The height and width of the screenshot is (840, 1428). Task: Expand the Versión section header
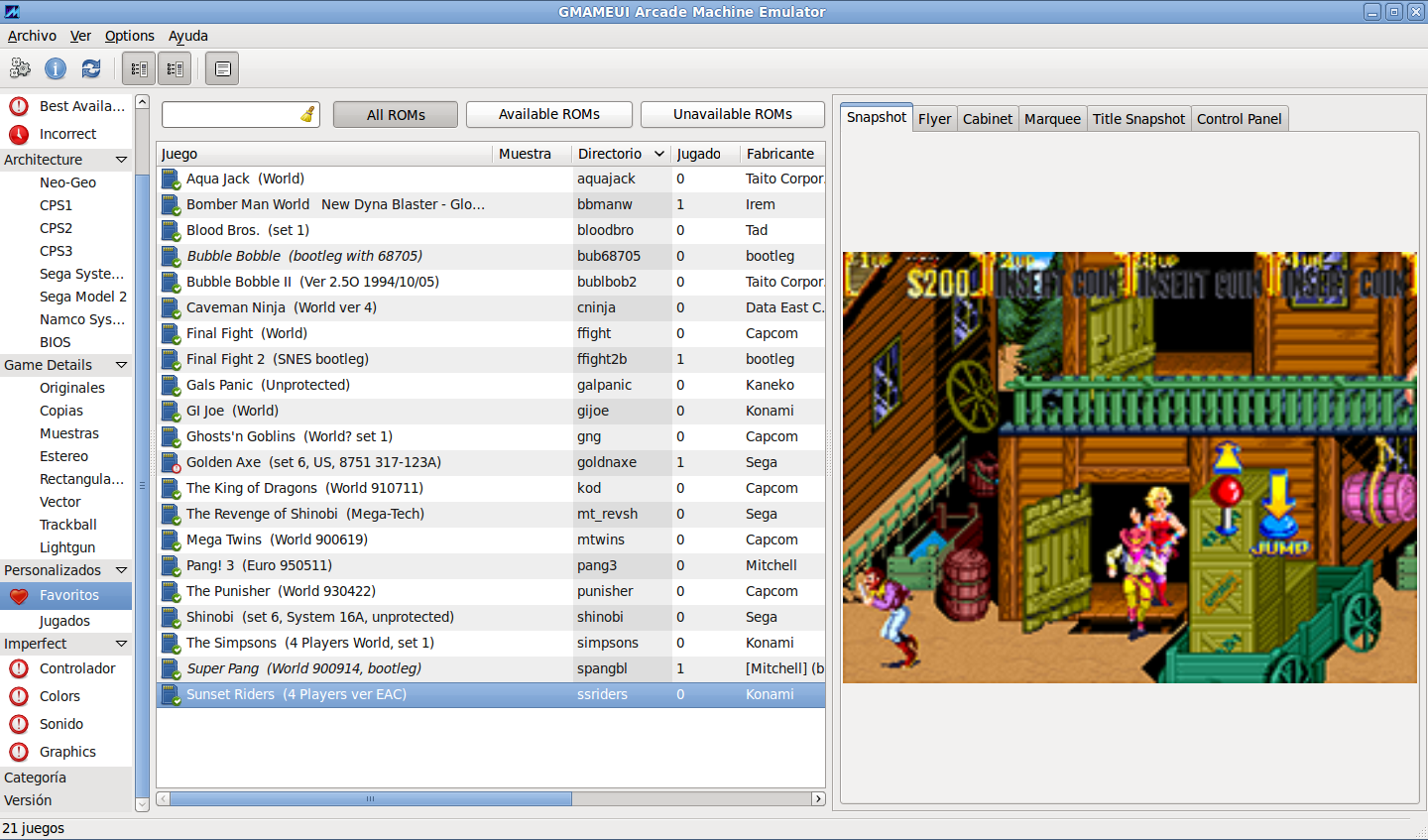65,800
